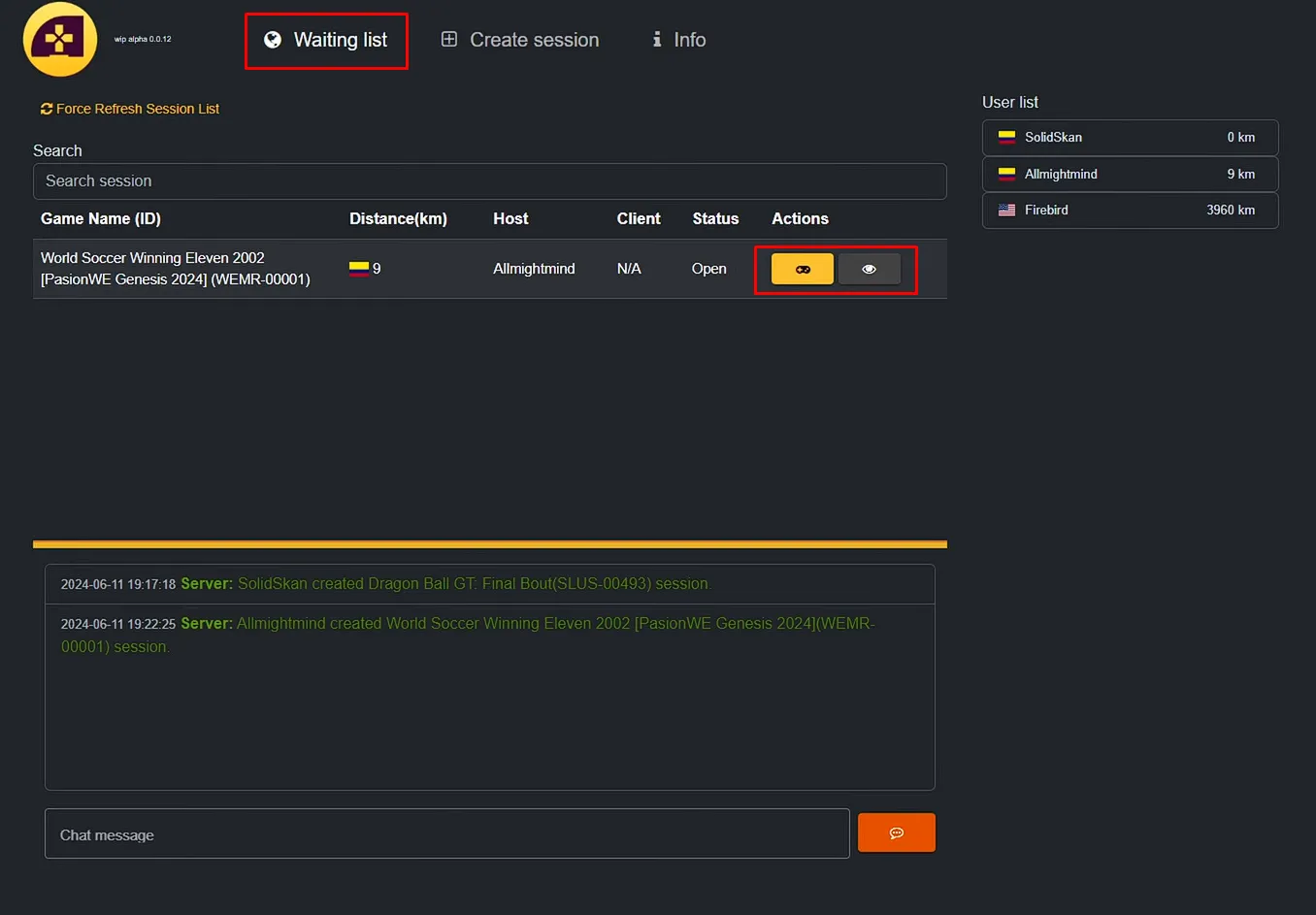Click the N/A client cell
Image resolution: width=1316 pixels, height=915 pixels.
[x=629, y=269]
